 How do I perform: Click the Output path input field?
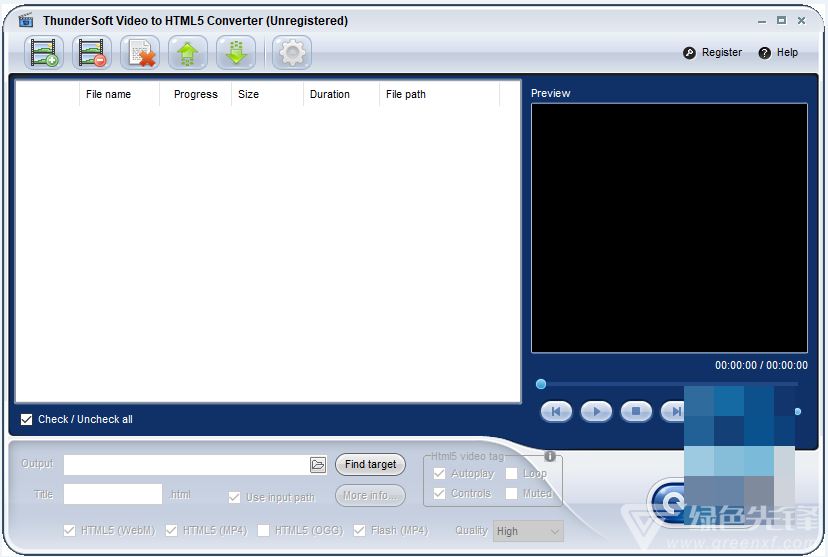click(x=186, y=465)
